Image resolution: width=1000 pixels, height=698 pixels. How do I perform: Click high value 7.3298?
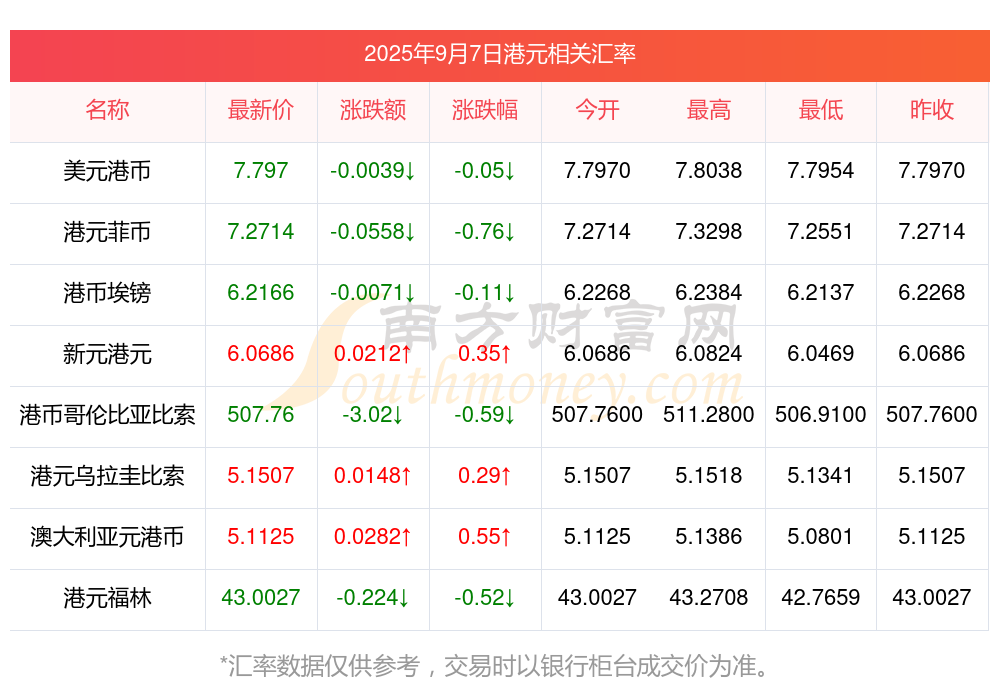click(x=709, y=232)
